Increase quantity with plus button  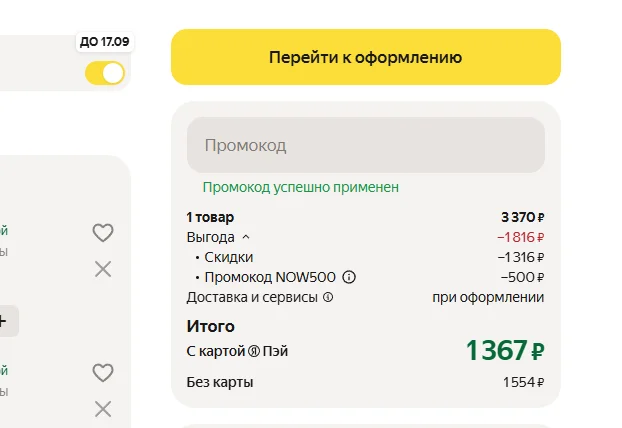tap(3, 321)
